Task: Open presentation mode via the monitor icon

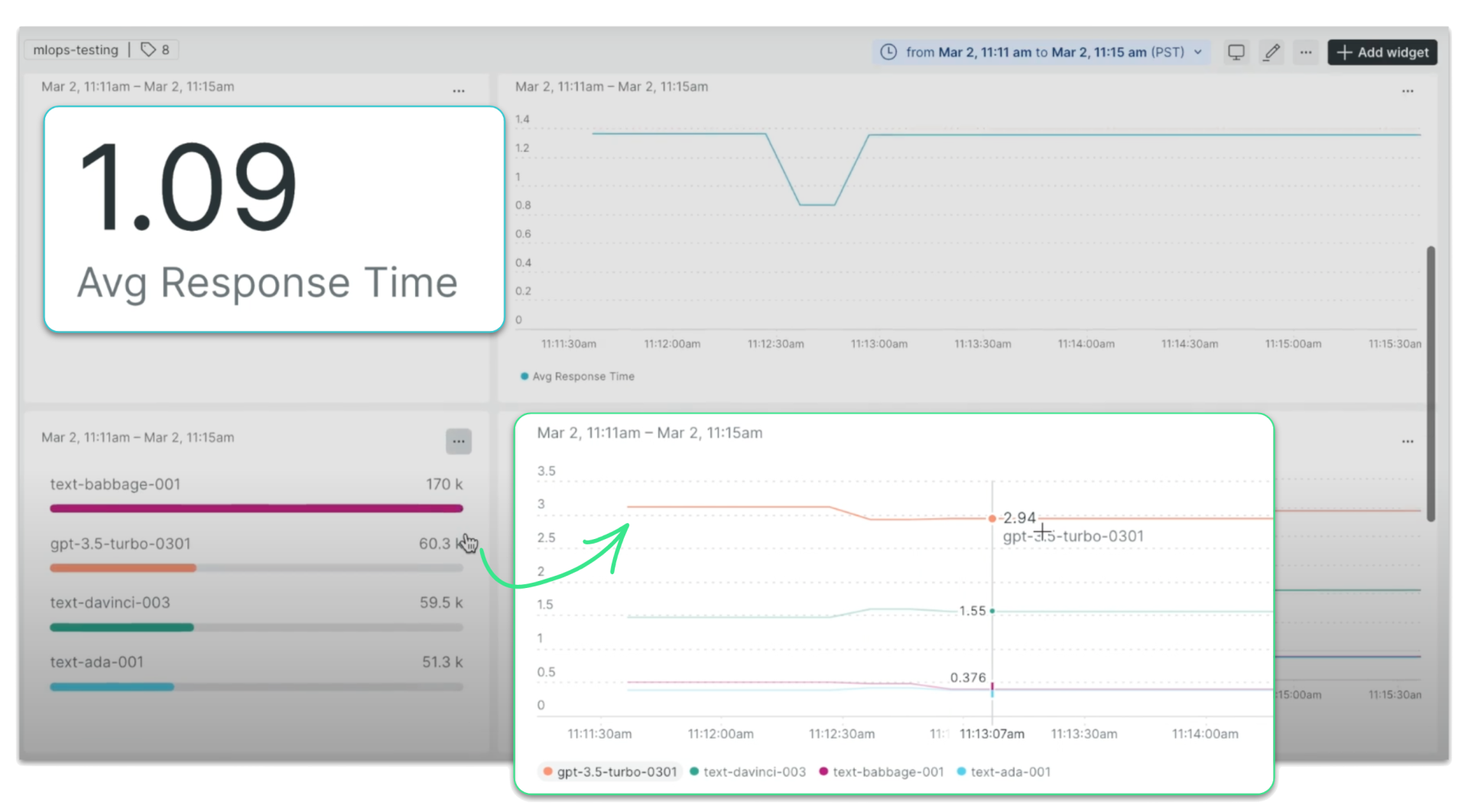Action: point(1236,52)
